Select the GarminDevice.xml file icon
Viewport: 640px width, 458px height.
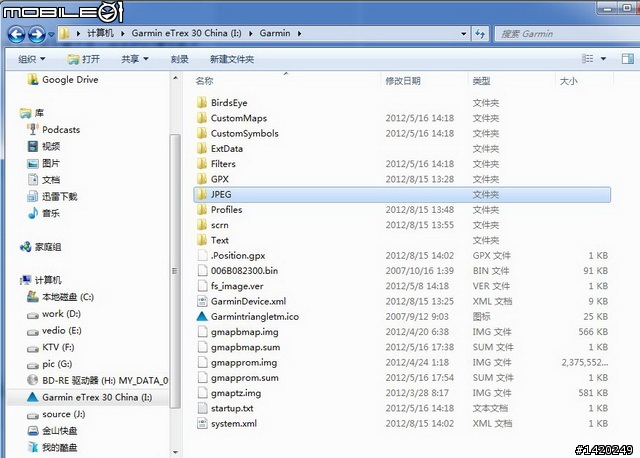(202, 301)
